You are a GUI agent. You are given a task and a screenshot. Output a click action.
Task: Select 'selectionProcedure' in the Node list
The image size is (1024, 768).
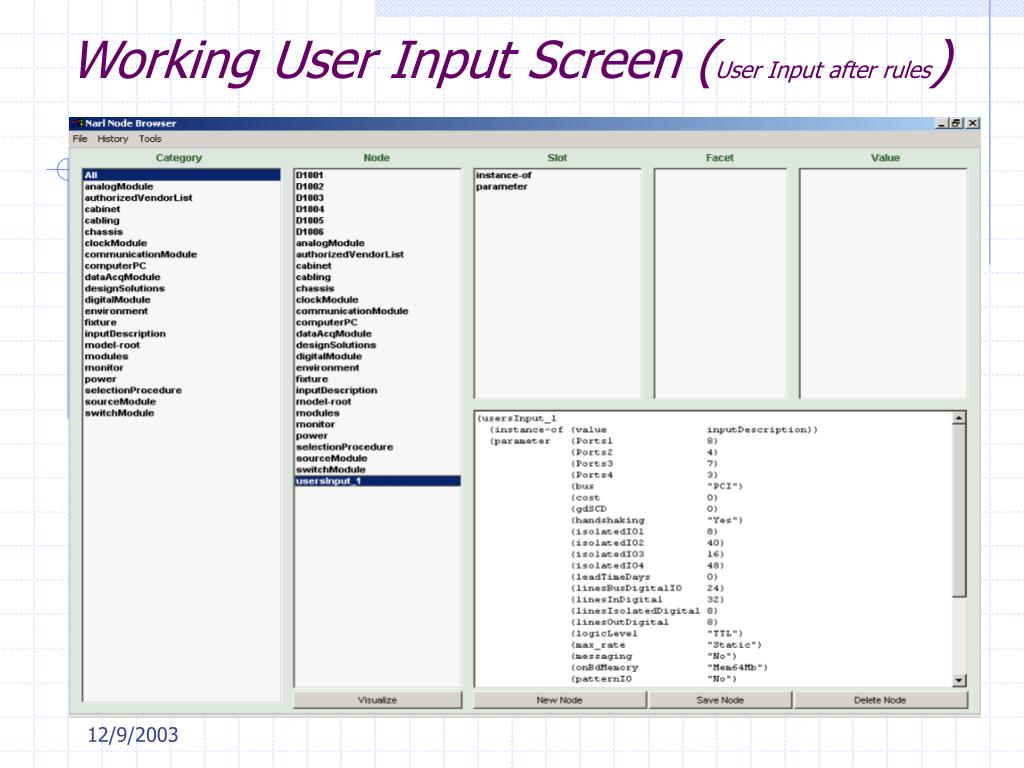(x=344, y=447)
